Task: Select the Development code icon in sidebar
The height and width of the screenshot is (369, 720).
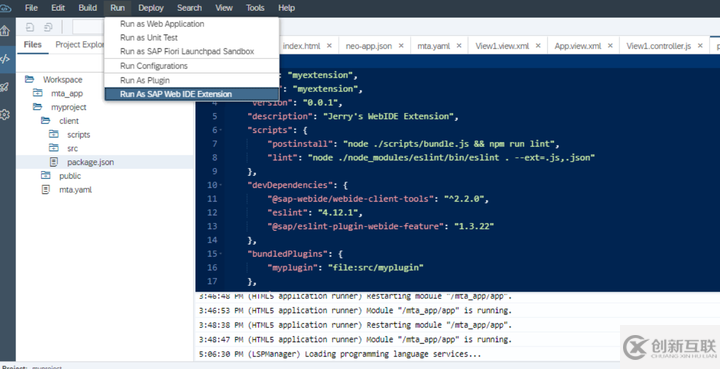Action: tap(5, 59)
